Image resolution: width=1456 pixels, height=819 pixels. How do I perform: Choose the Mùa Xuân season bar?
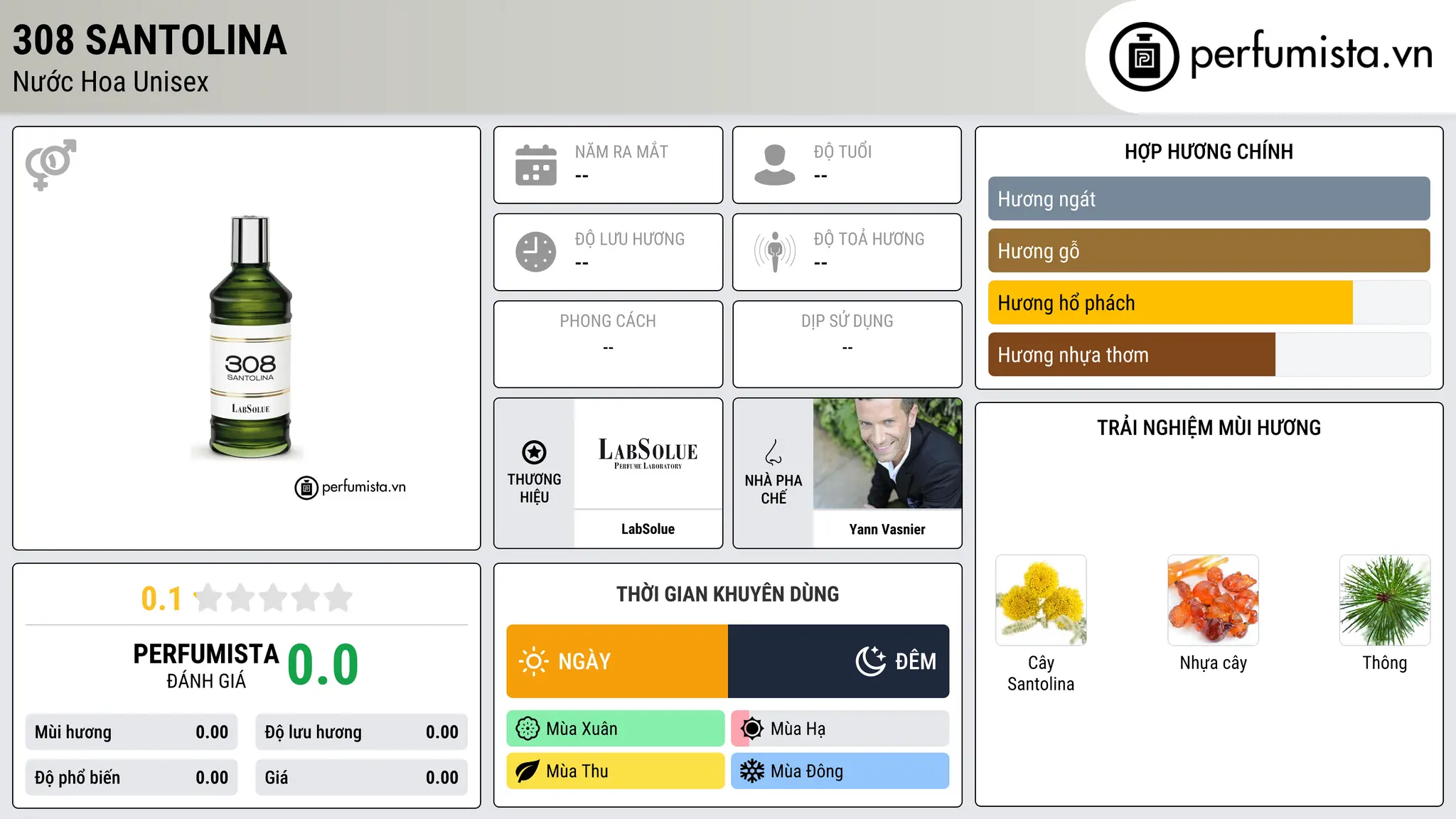616,729
